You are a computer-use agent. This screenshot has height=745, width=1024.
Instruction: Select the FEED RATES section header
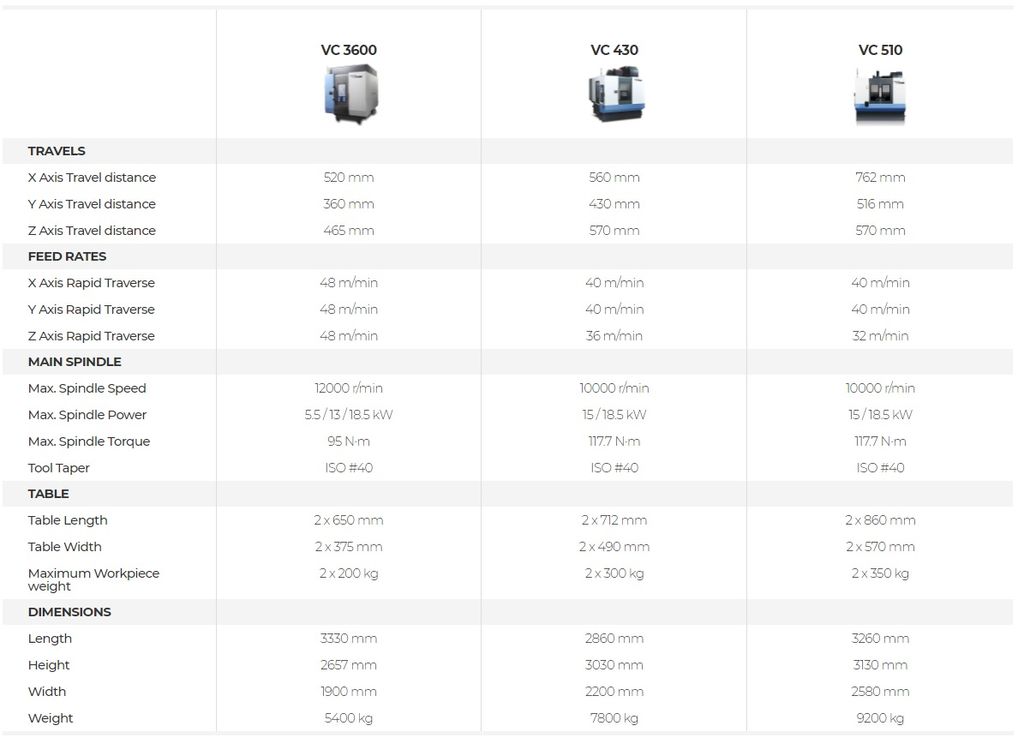(67, 257)
